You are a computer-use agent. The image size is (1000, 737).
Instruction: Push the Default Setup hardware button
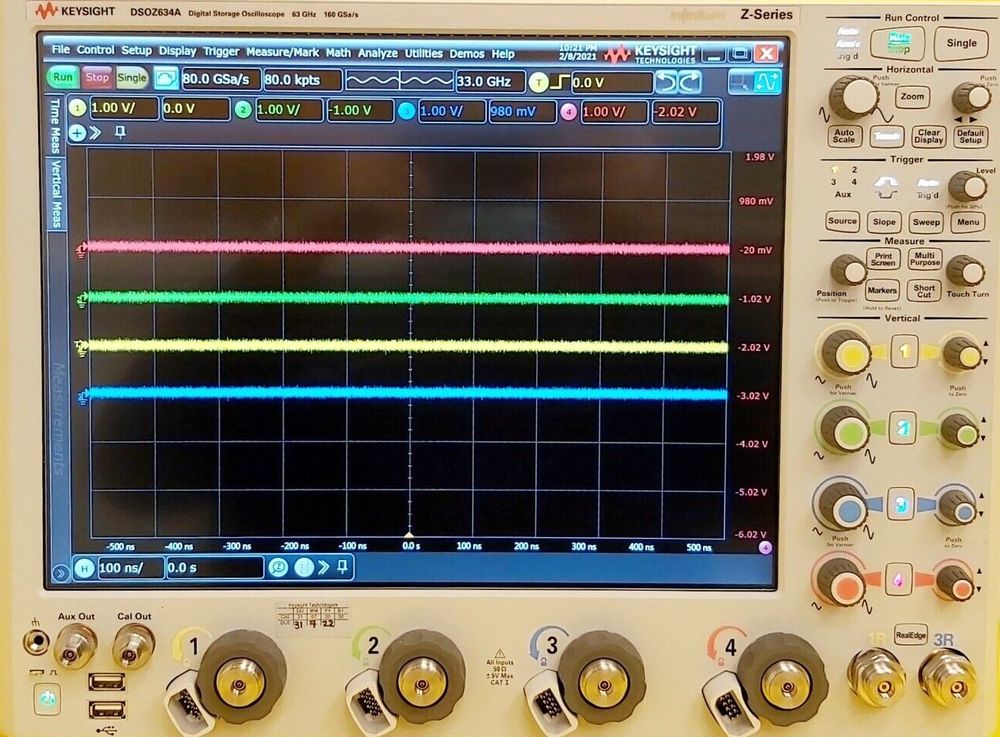click(x=971, y=136)
